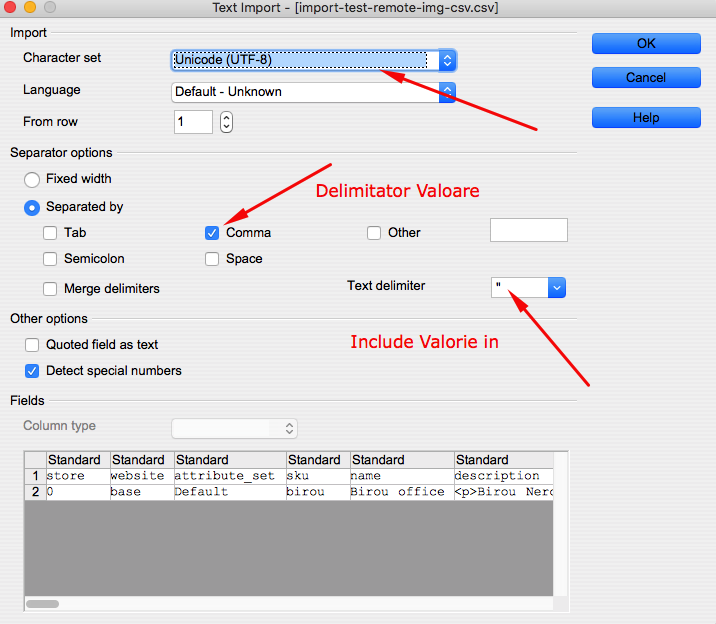This screenshot has height=624, width=716.
Task: Click the 'base' preview cell
Action: pyautogui.click(x=142, y=492)
